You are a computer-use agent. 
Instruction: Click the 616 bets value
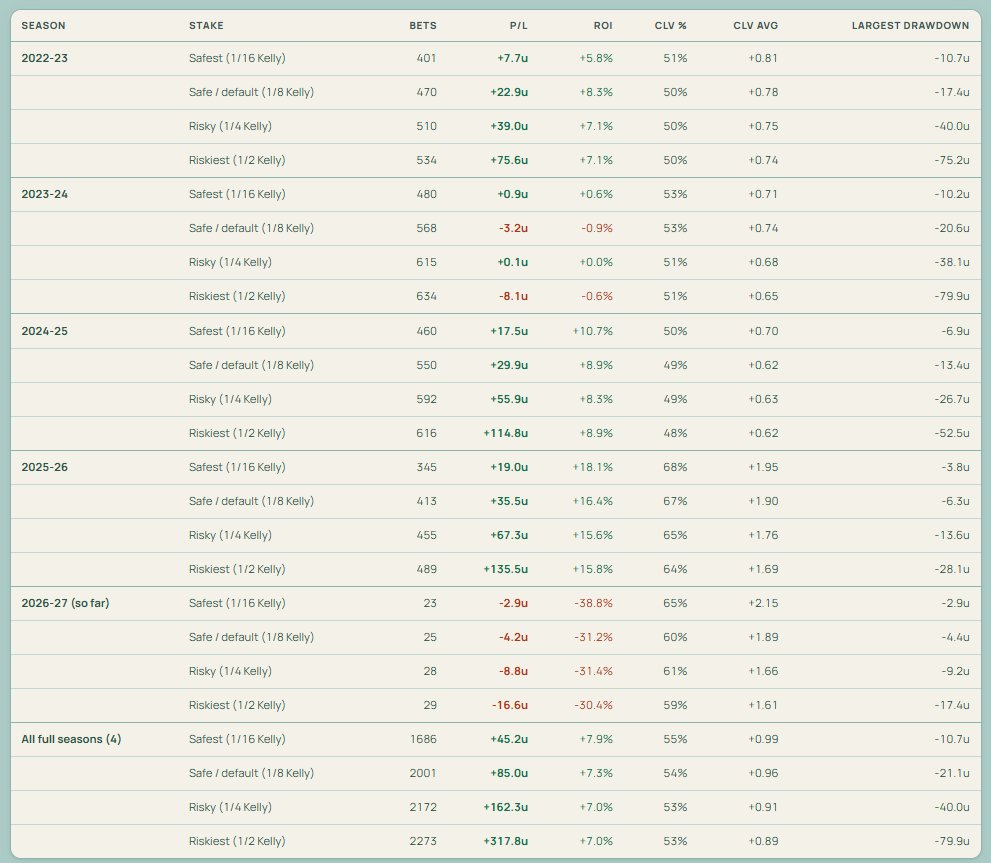click(427, 433)
